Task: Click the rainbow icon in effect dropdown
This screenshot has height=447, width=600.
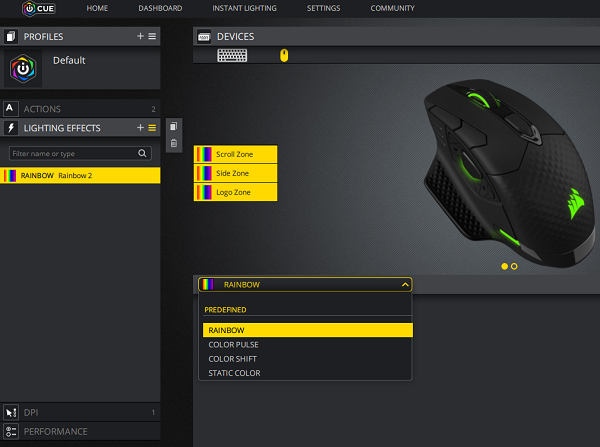Action: (208, 284)
